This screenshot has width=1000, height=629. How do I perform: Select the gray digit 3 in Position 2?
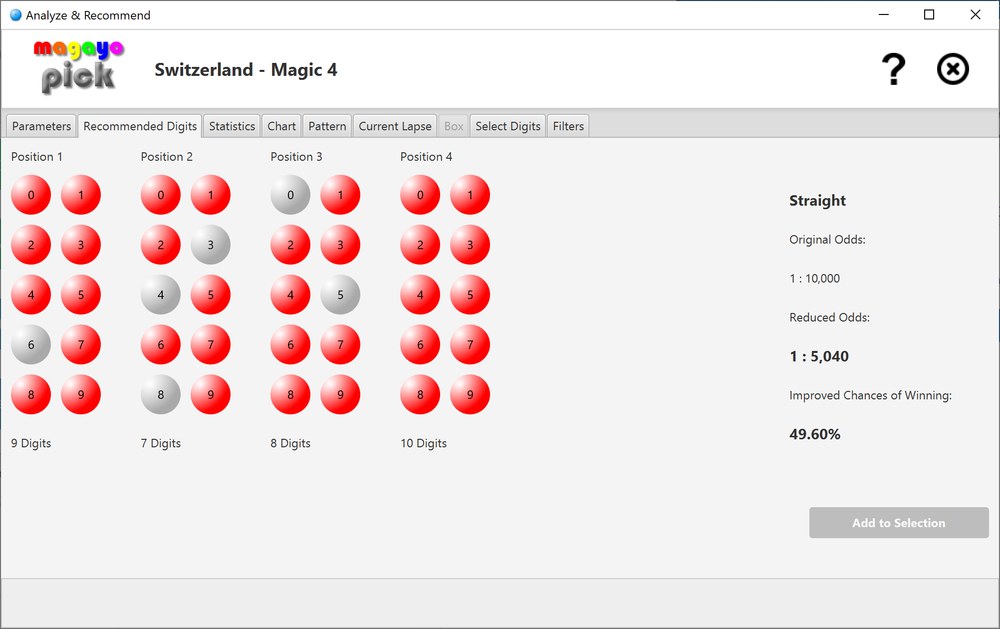[211, 244]
